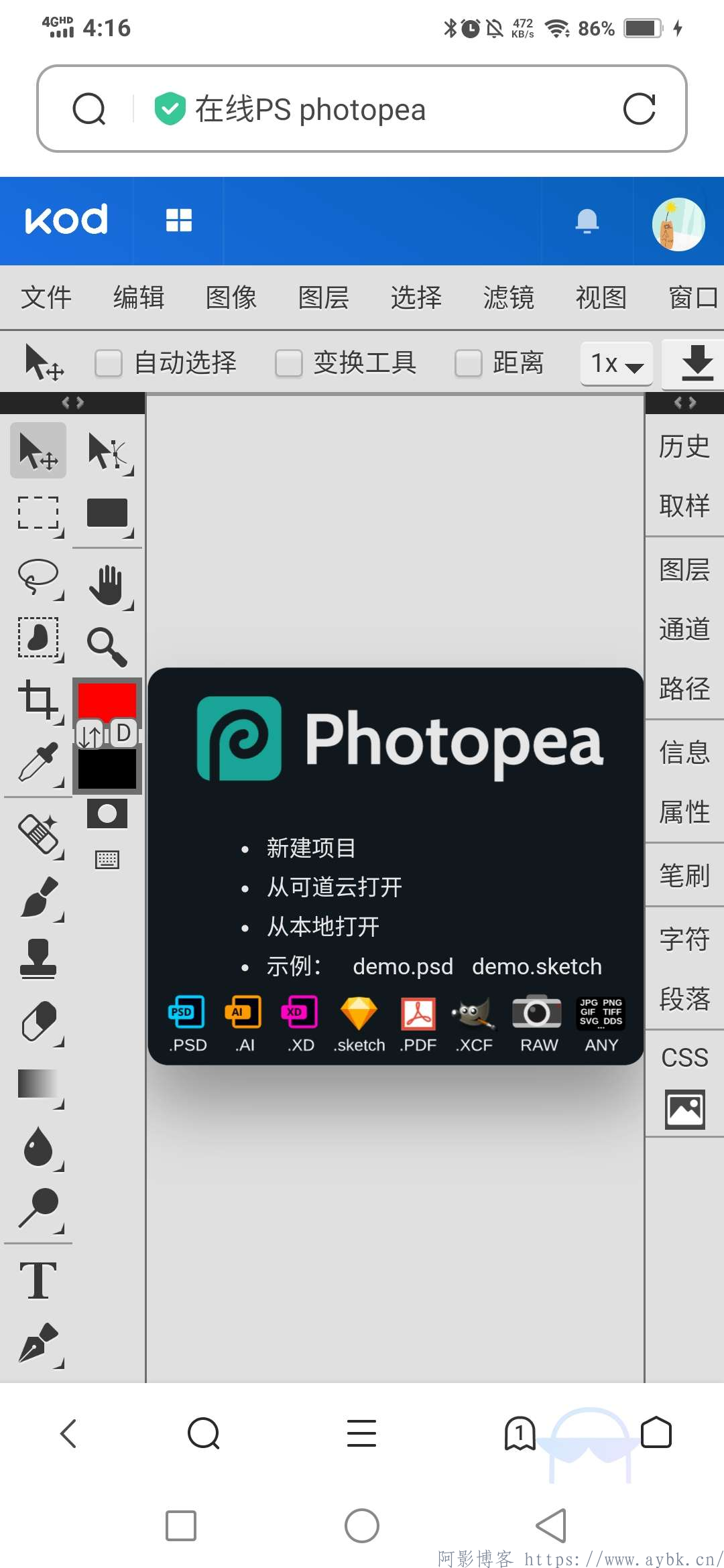Open the user avatar profile
The height and width of the screenshot is (1568, 724).
678,224
